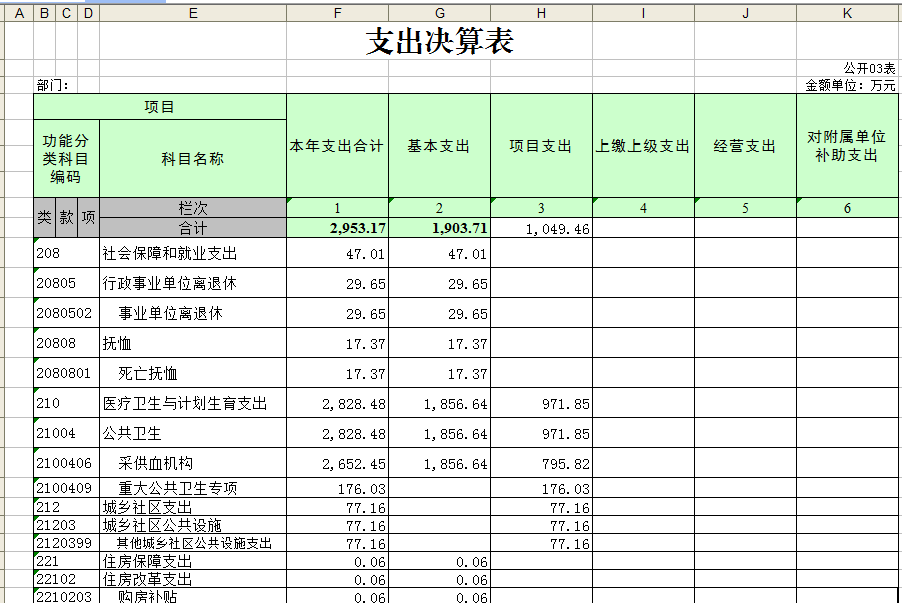Select the 金额单位: 万元 cell
This screenshot has height=603, width=902.
(x=850, y=86)
